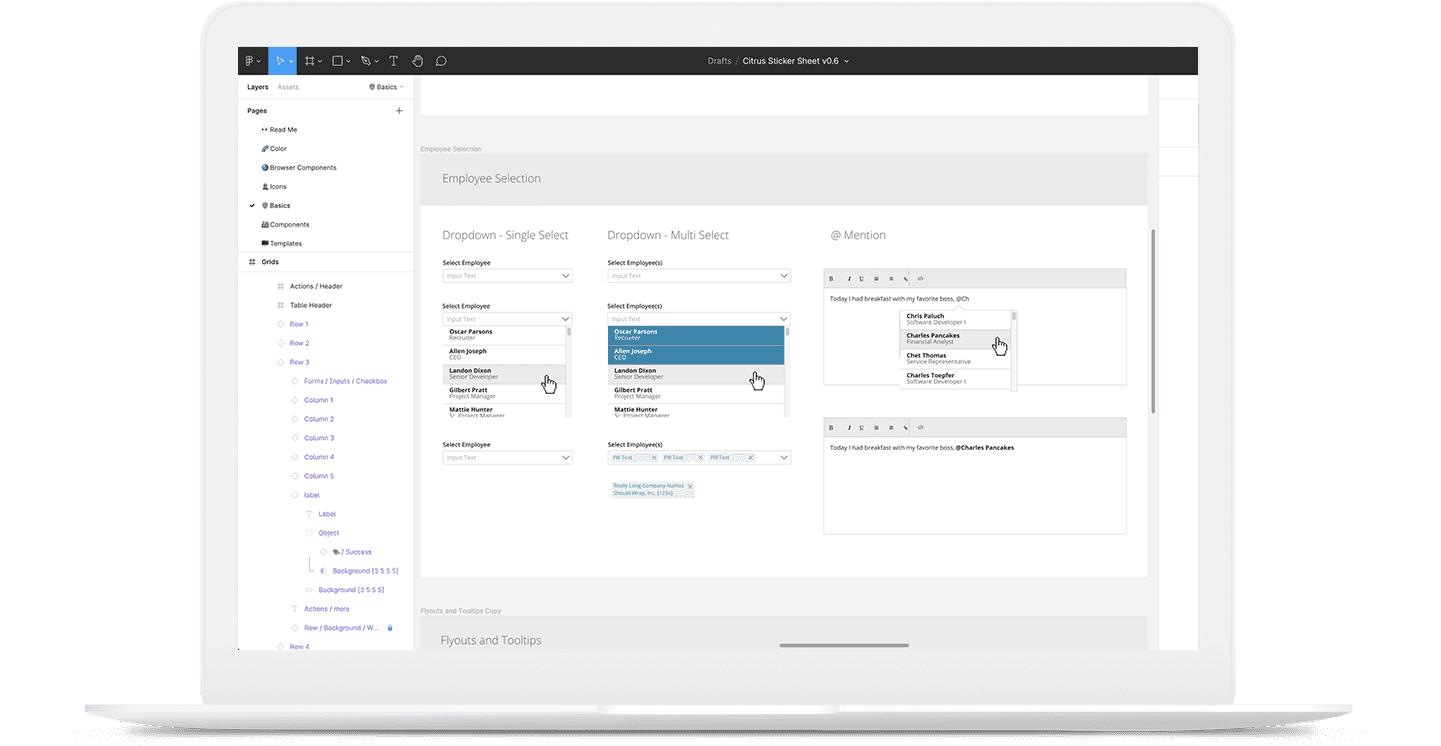This screenshot has height=746, width=1441.
Task: Select the Pen tool
Action: pos(366,61)
